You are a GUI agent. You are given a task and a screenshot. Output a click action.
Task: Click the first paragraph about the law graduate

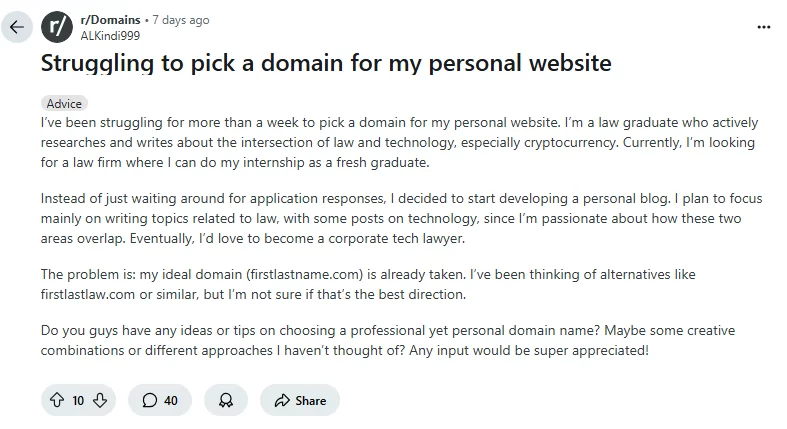click(398, 142)
